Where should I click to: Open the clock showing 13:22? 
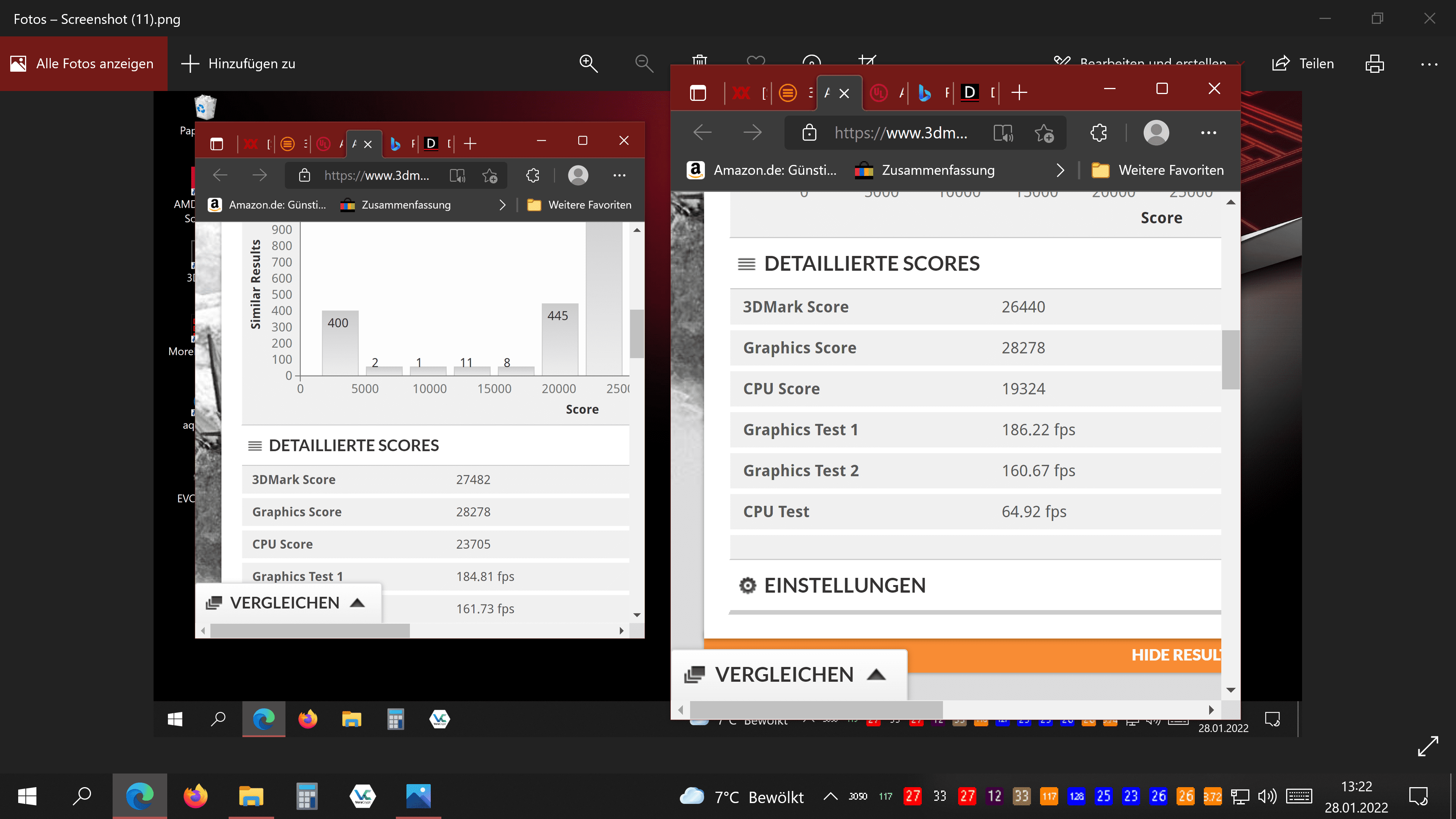click(x=1357, y=796)
